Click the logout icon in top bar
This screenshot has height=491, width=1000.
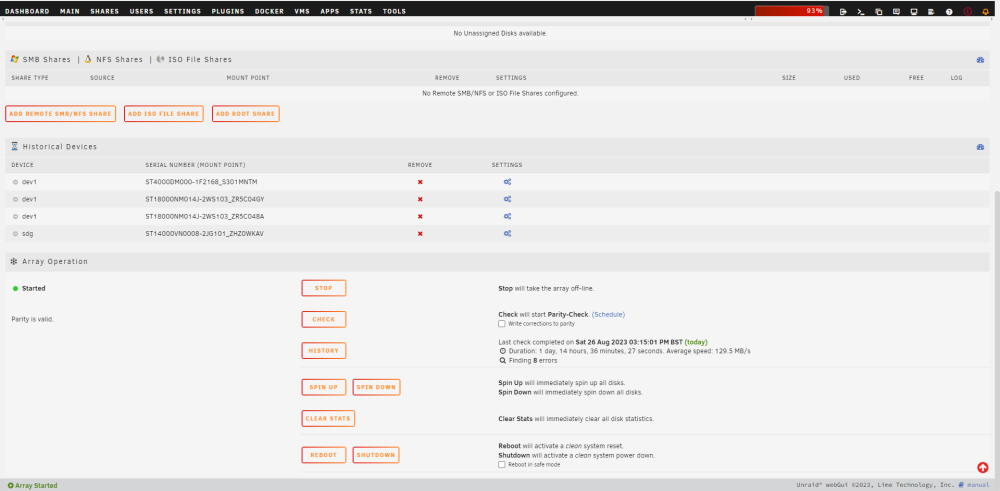tap(843, 11)
